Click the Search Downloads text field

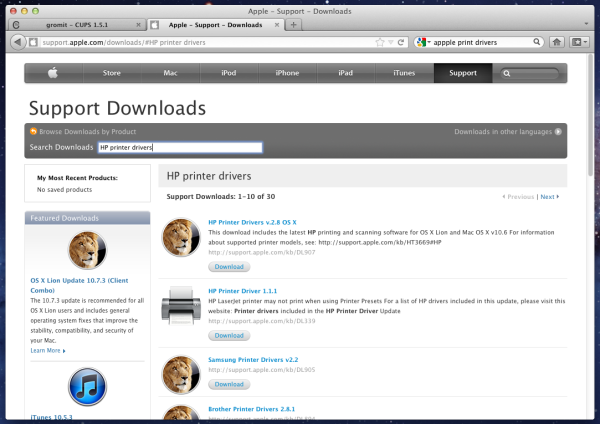[x=180, y=147]
